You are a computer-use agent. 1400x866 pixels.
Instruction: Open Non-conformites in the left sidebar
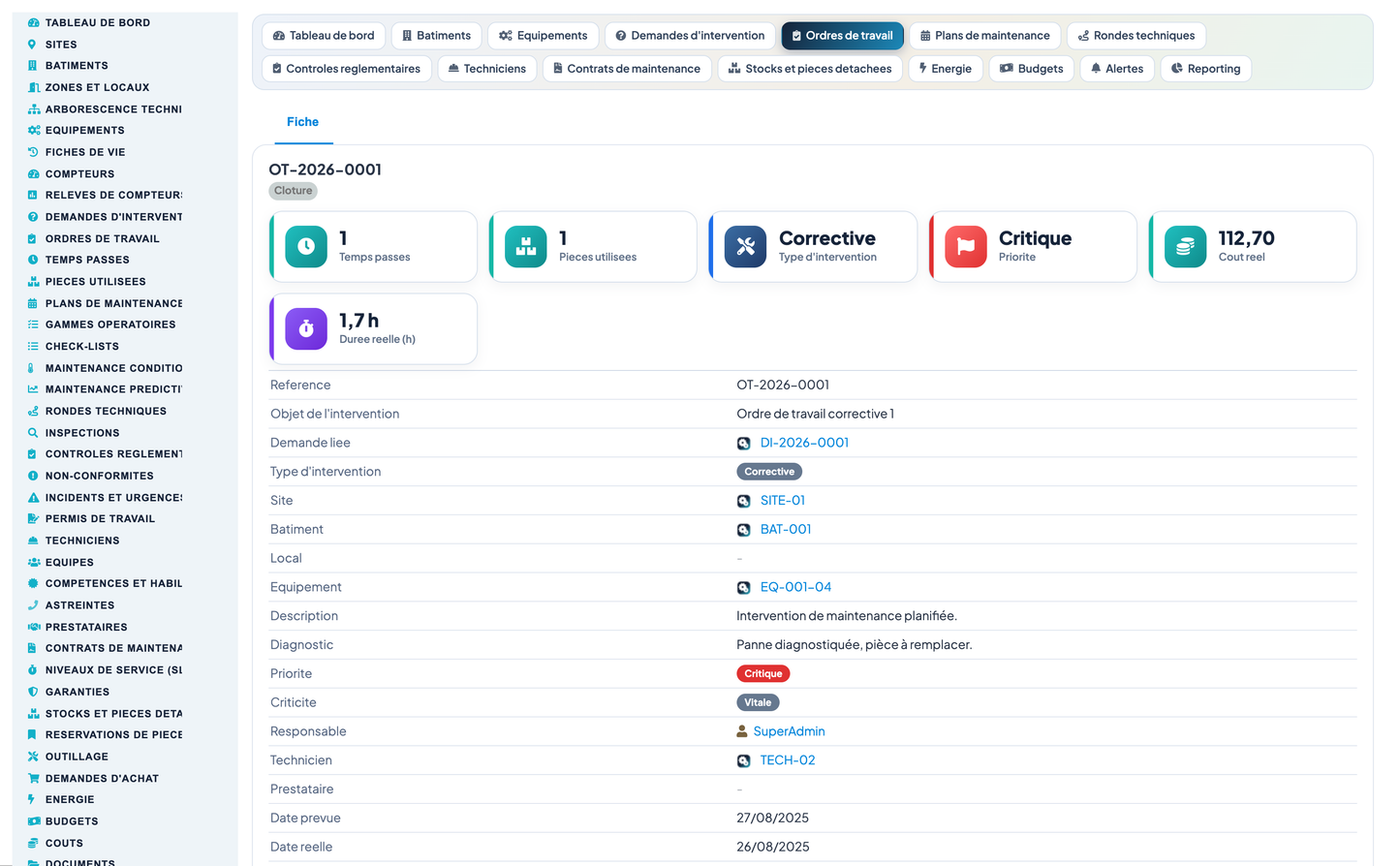[99, 476]
